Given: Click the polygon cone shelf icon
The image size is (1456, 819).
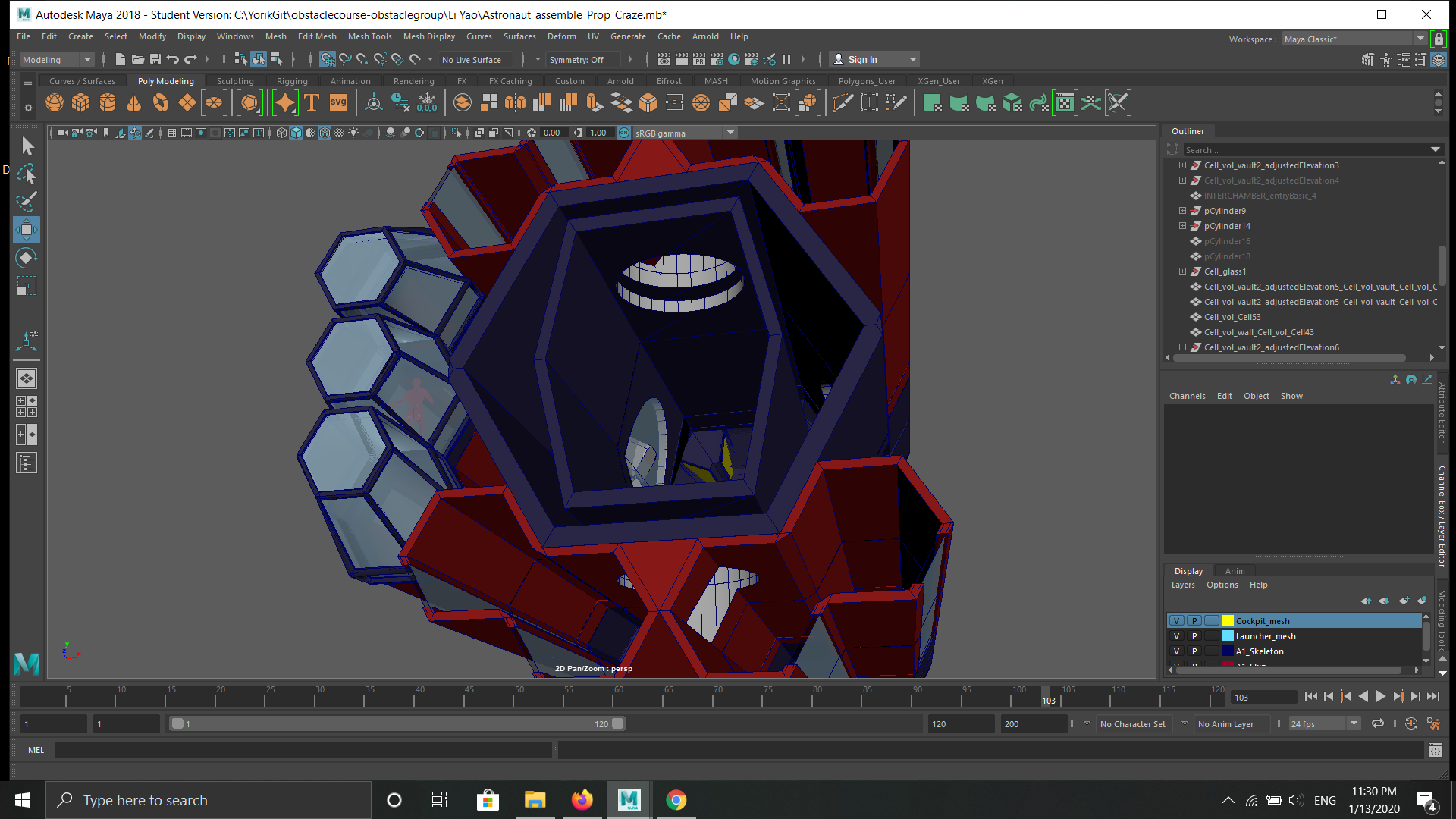Looking at the screenshot, I should click(134, 102).
